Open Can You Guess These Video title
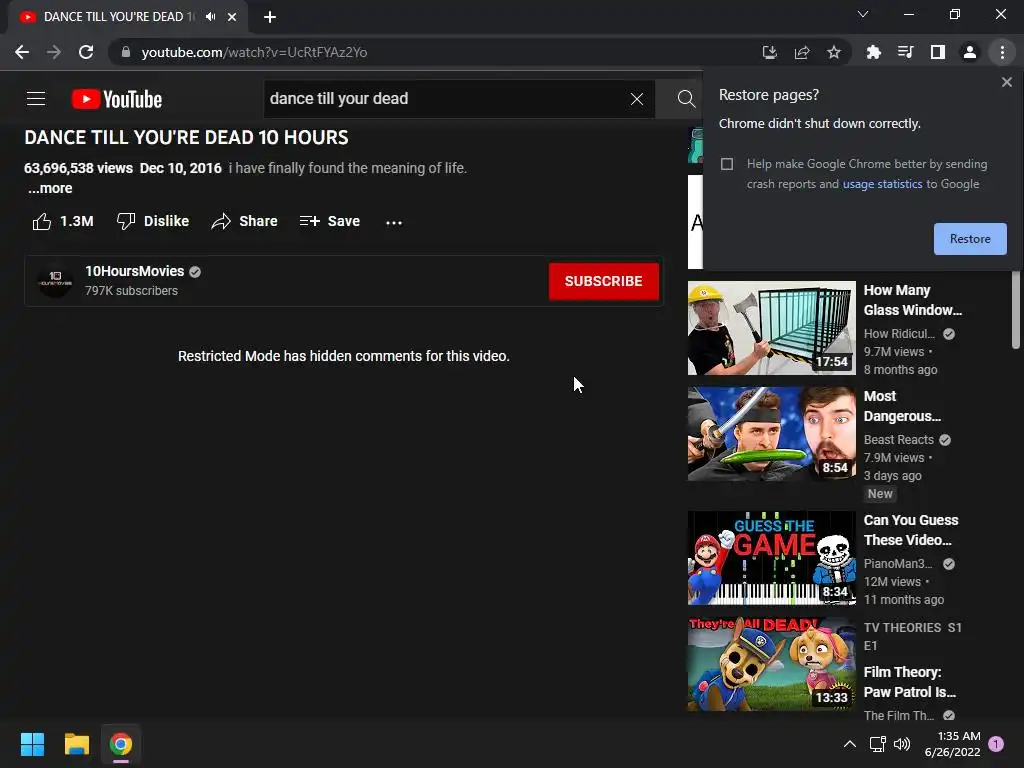1024x768 pixels. pyautogui.click(x=911, y=530)
